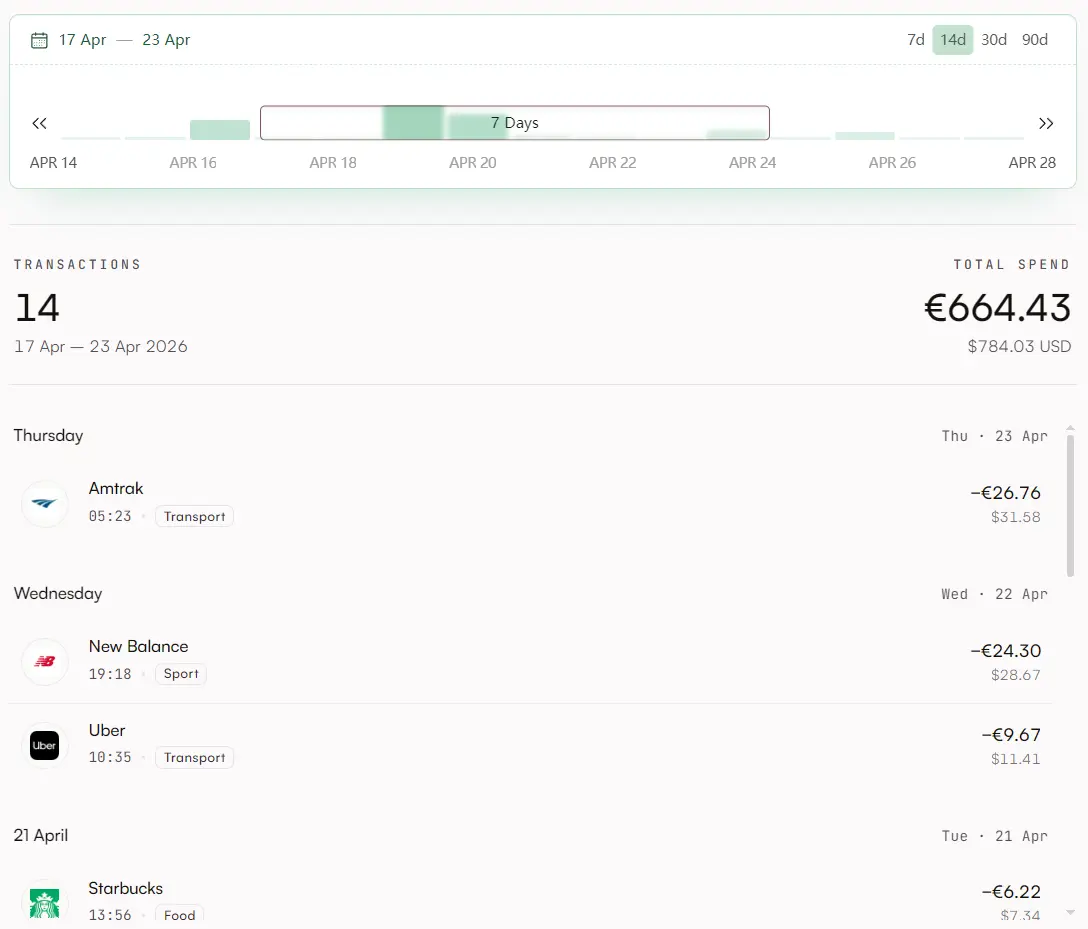Click the Starbucks merchant logo
Image resolution: width=1088 pixels, height=929 pixels.
coord(44,900)
